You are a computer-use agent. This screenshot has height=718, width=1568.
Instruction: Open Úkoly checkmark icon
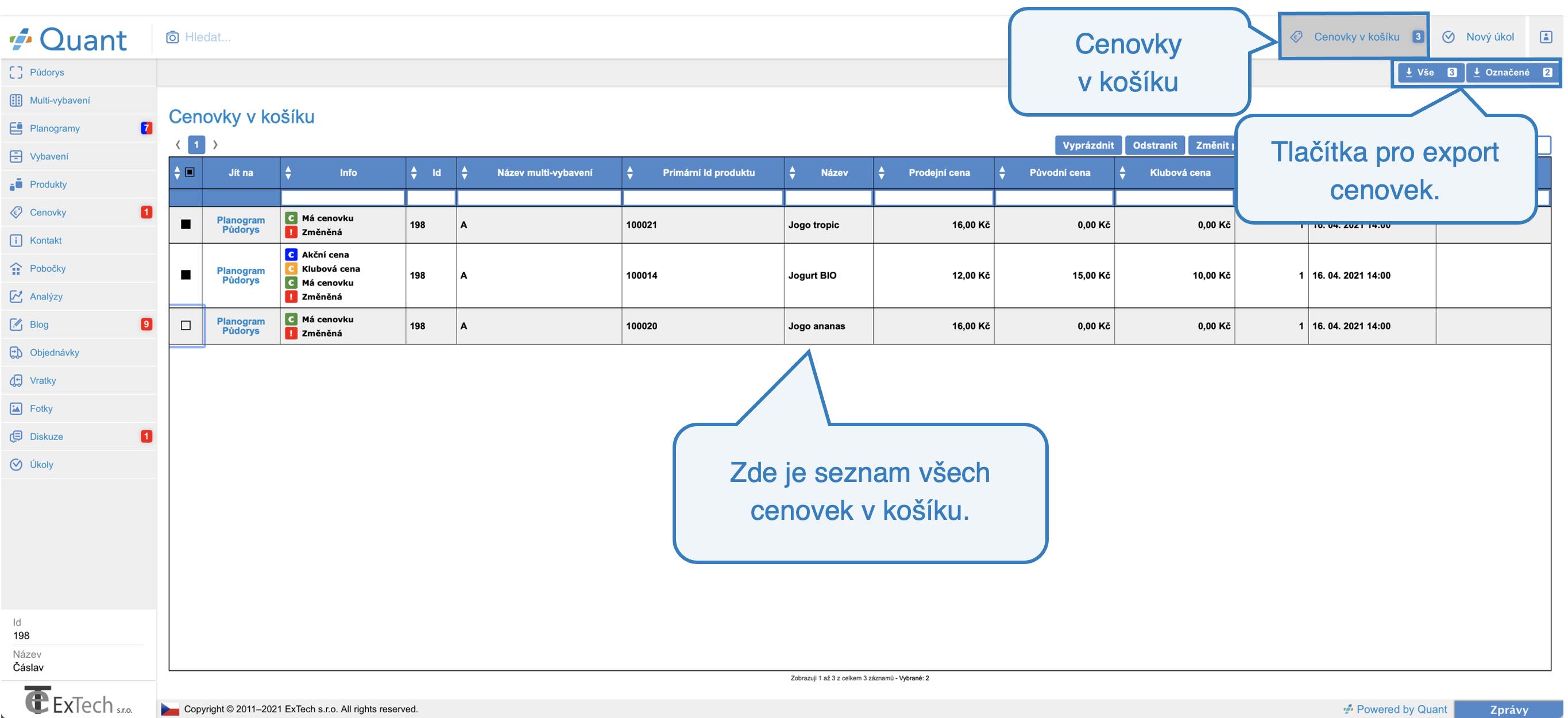click(17, 464)
